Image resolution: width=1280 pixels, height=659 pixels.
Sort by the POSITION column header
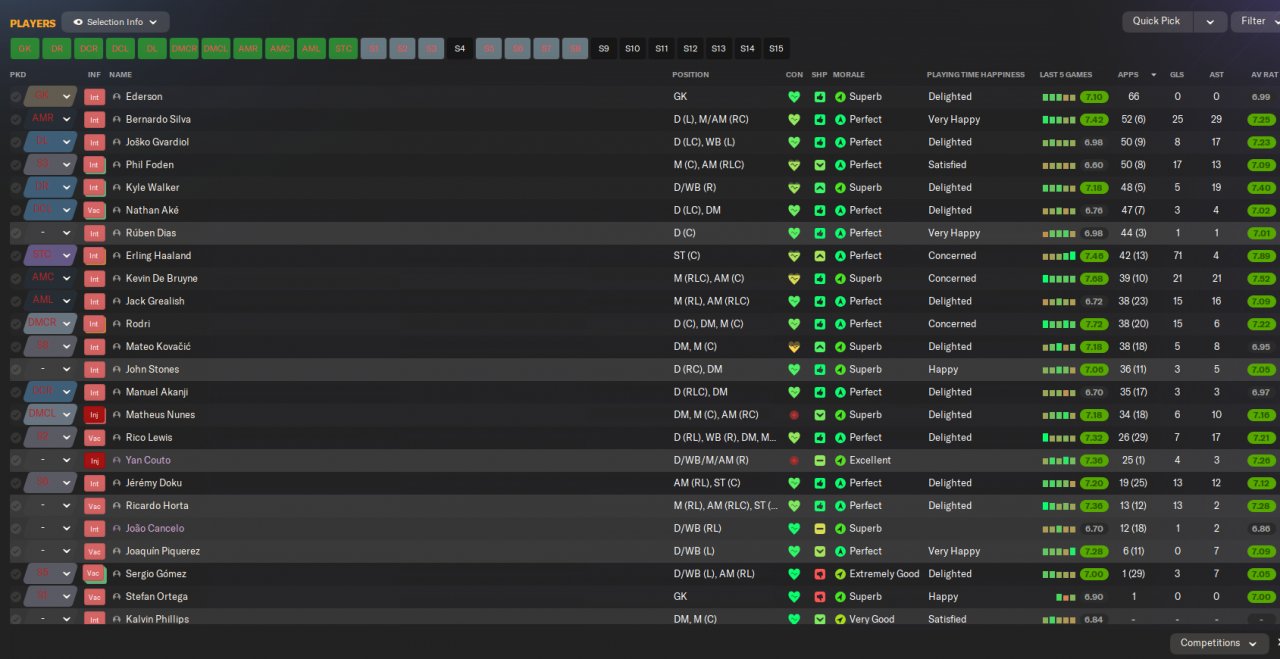[690, 75]
